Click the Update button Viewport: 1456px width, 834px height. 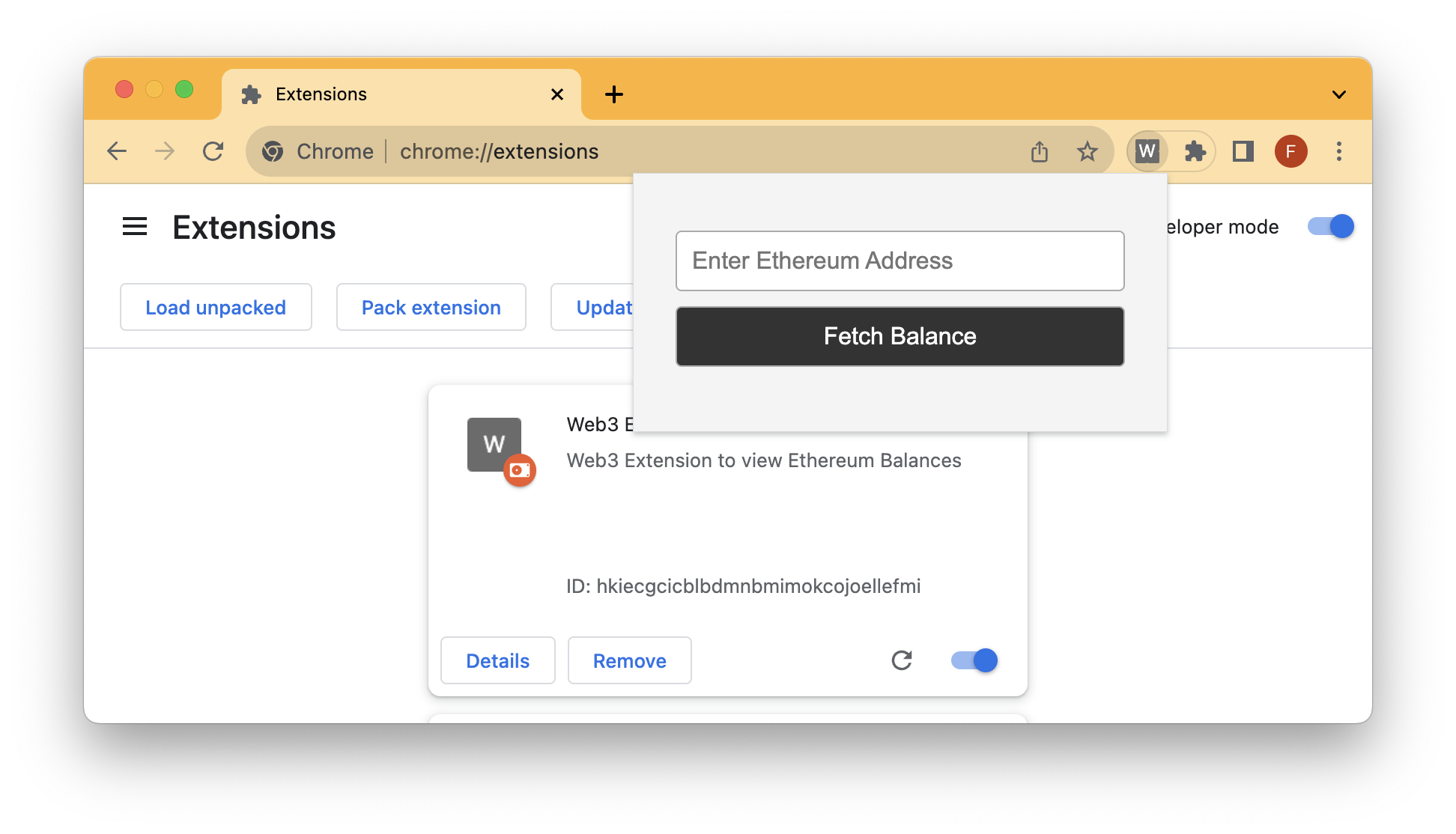592,307
